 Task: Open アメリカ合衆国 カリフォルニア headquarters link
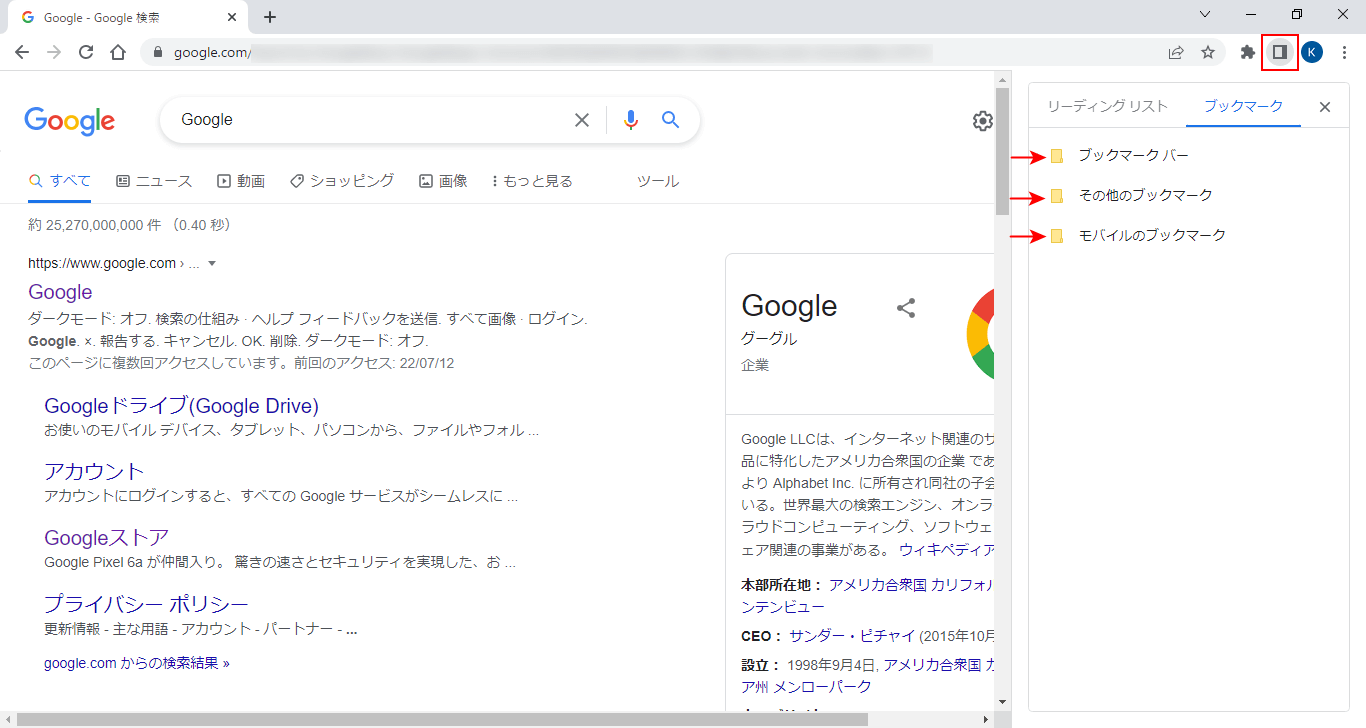(x=911, y=585)
